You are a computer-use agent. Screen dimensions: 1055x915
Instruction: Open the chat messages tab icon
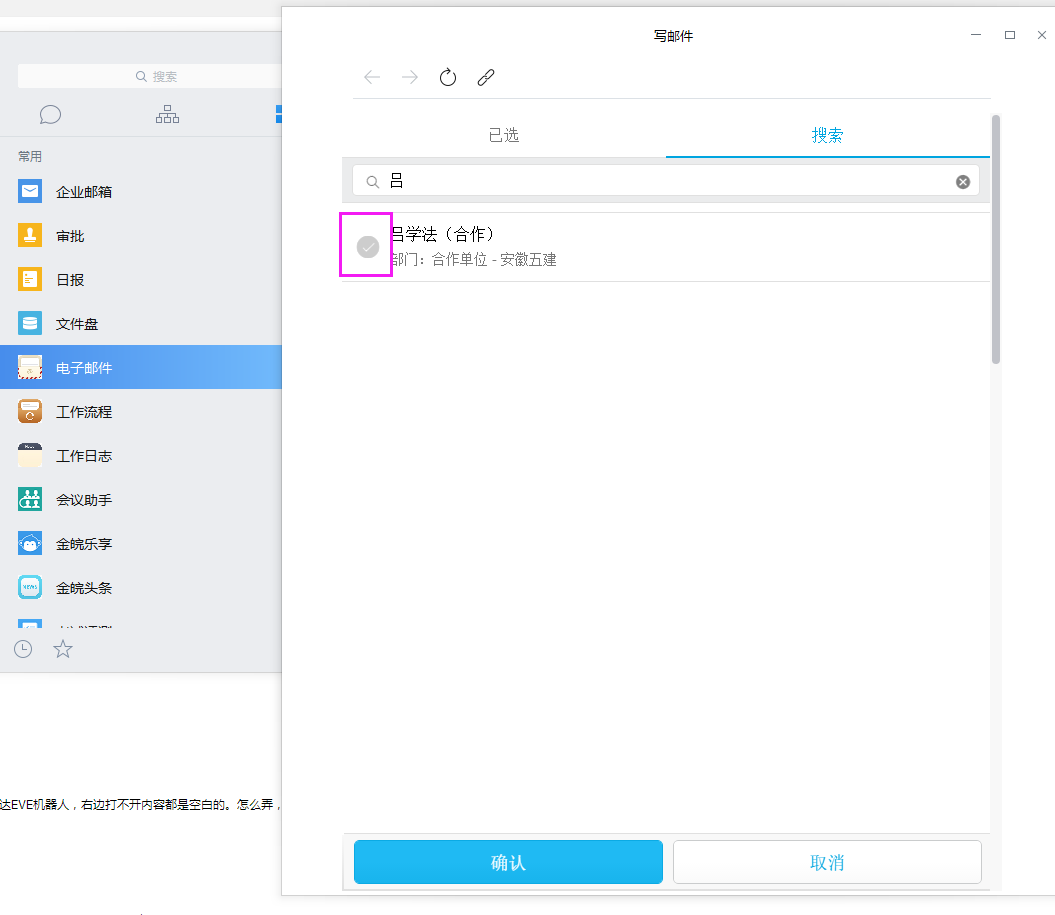click(x=50, y=114)
